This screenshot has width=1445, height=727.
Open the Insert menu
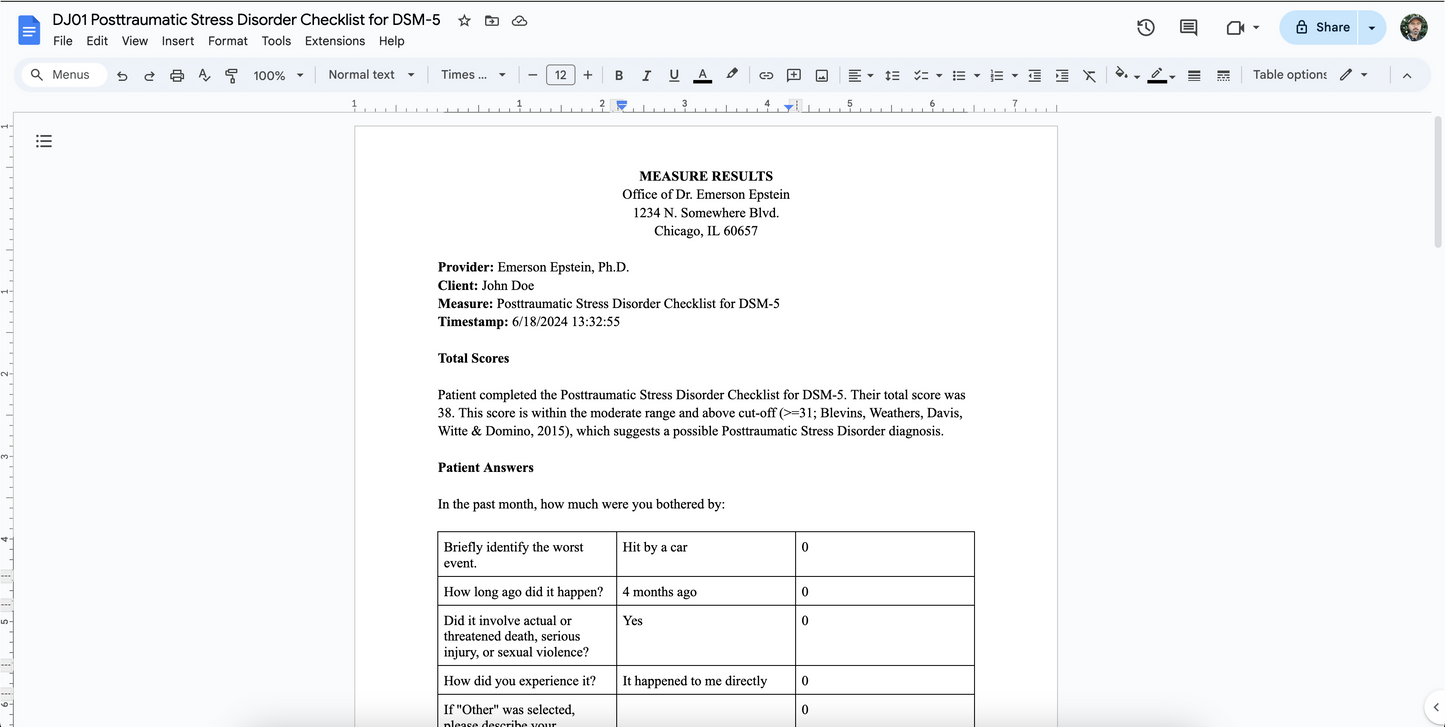tap(178, 41)
